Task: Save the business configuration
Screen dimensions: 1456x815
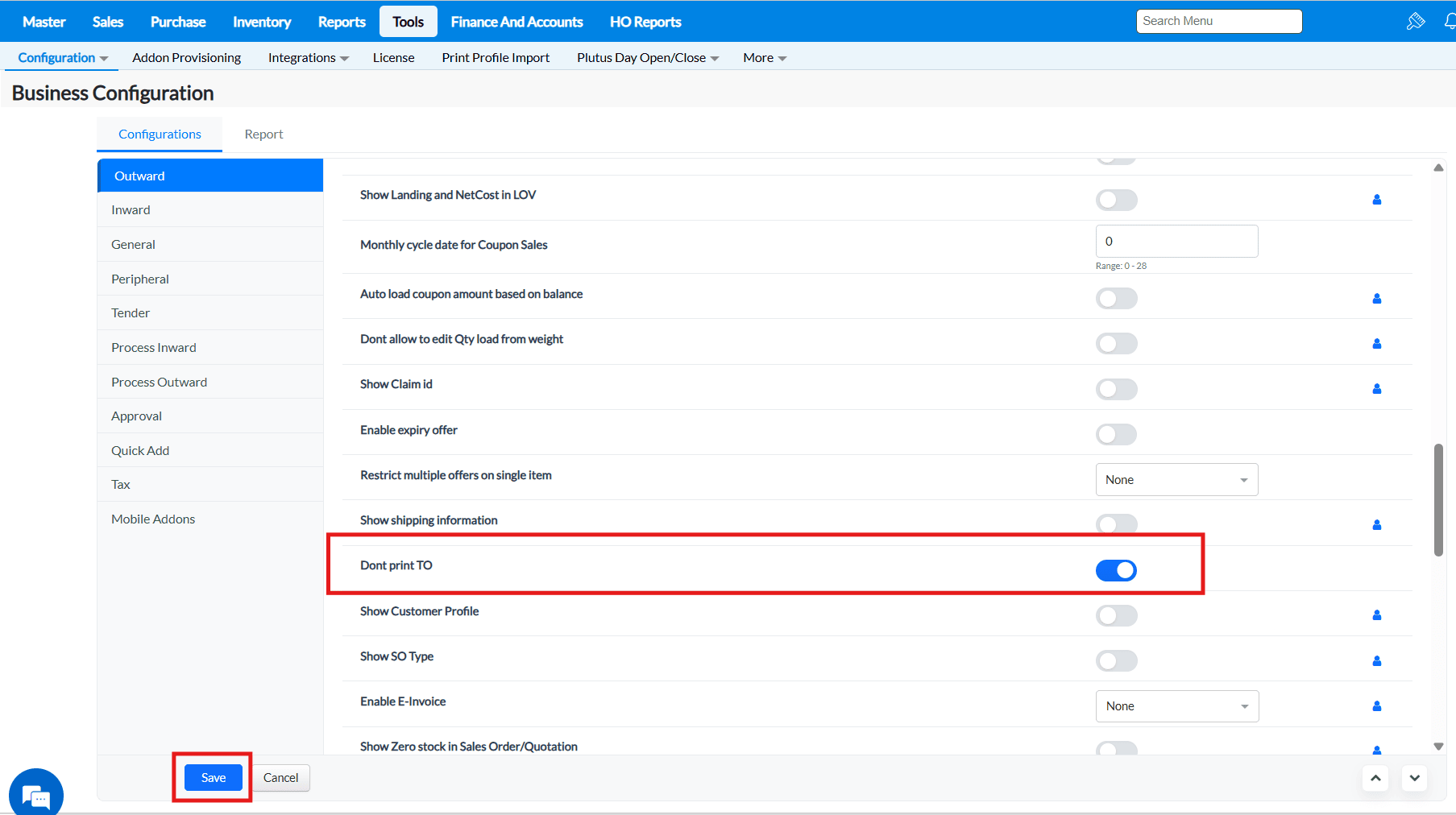Action: click(x=213, y=778)
